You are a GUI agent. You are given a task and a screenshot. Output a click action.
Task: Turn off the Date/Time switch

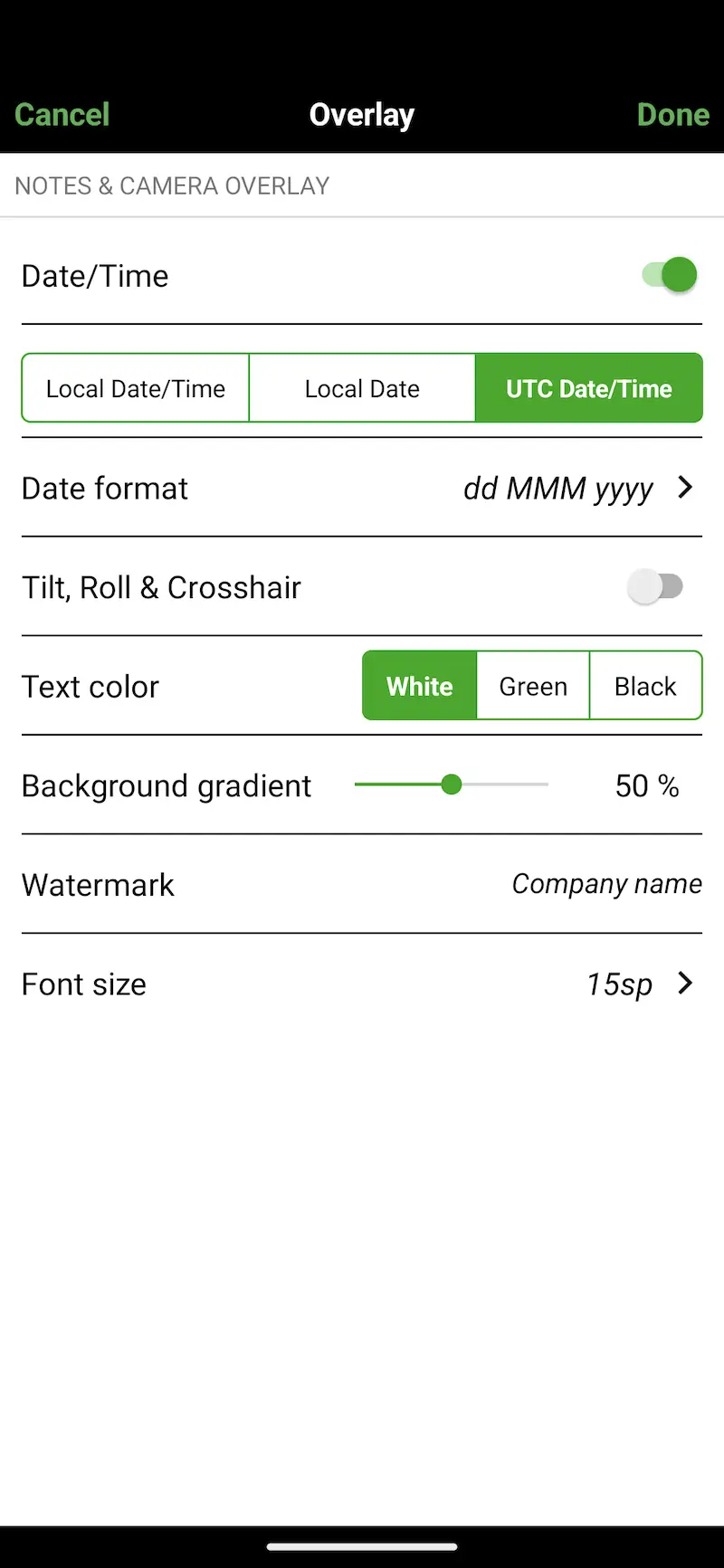670,275
